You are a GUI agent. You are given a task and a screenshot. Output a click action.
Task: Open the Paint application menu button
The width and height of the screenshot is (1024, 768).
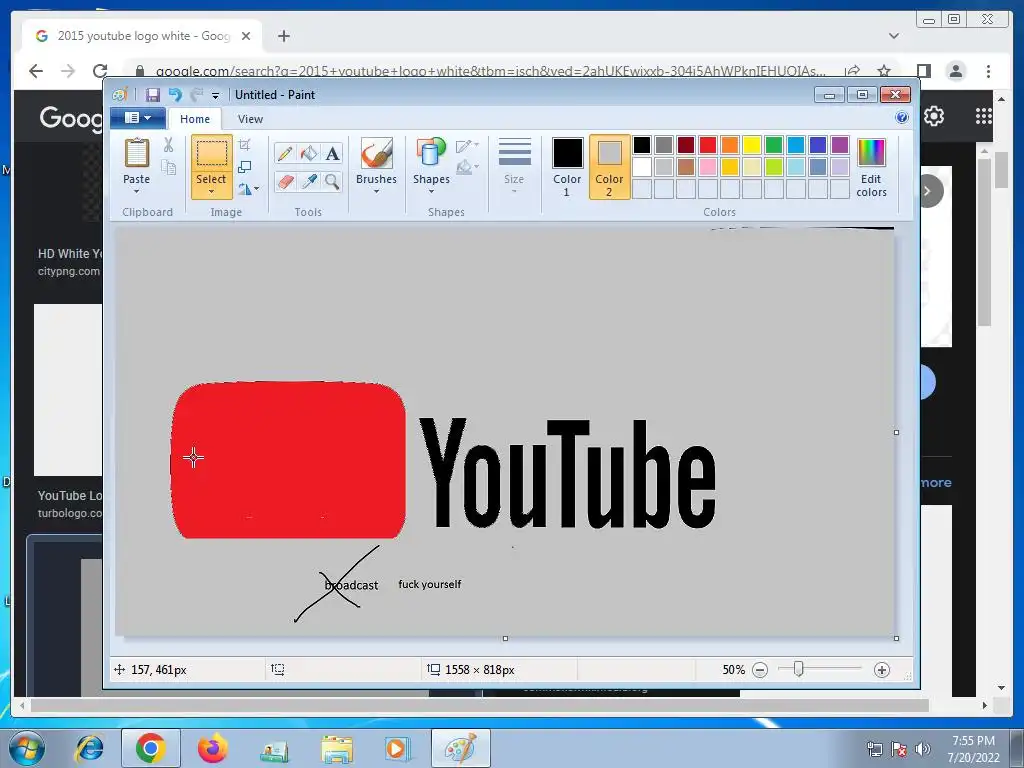click(137, 118)
